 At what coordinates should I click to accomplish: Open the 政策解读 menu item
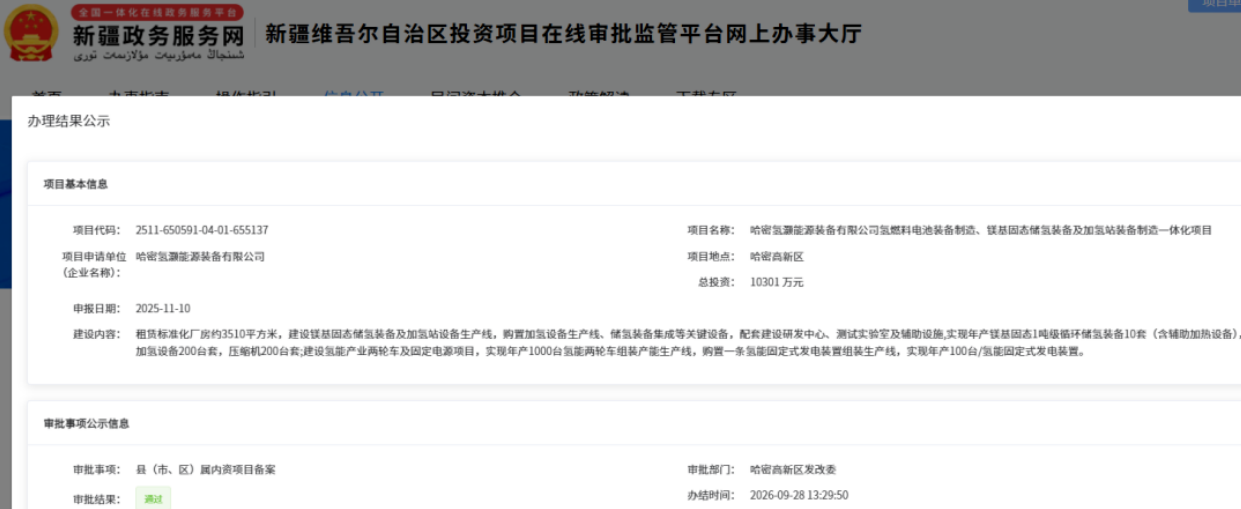(599, 96)
